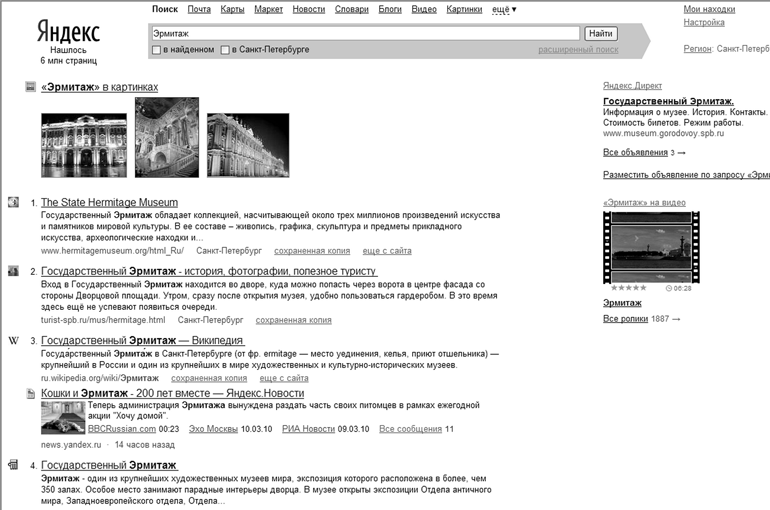This screenshot has width=770, height=510.
Task: Open Все ролики link
Action: [625, 319]
